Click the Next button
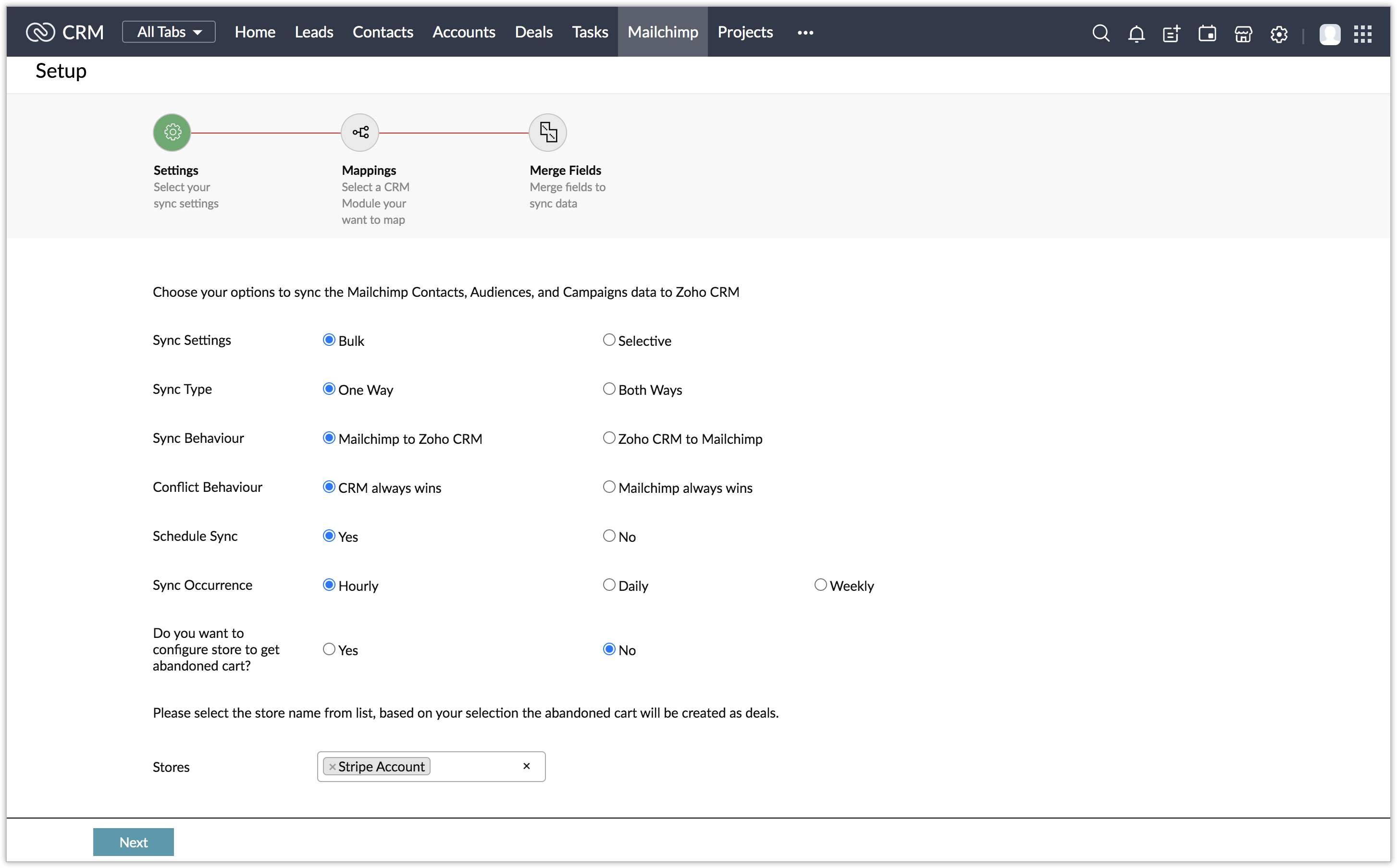Screen dimensions: 1397x868 tap(133, 842)
